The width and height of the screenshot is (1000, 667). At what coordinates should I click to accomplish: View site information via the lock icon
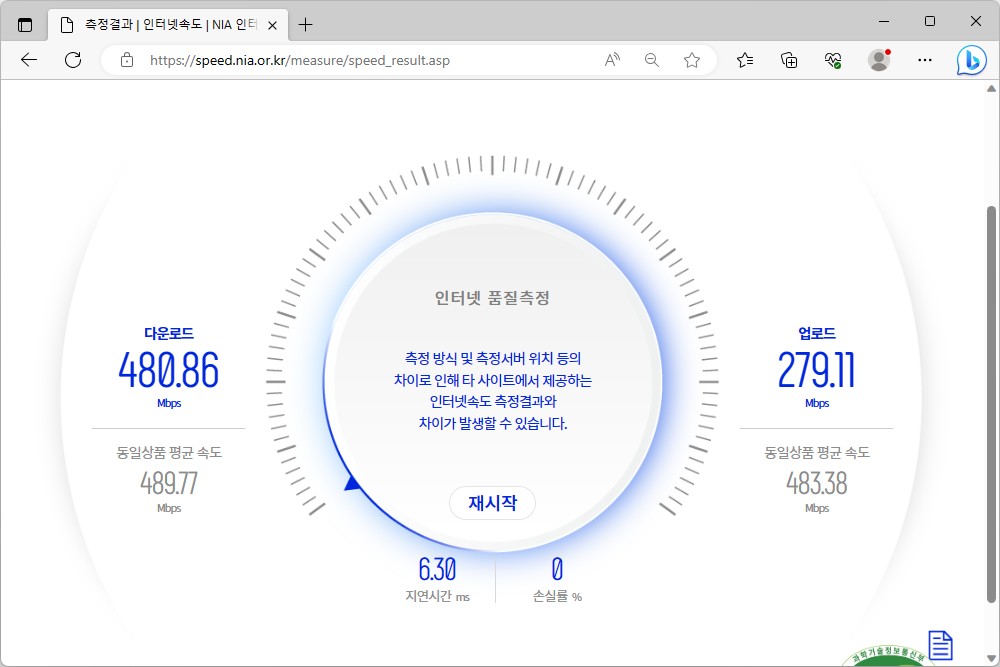tap(127, 60)
